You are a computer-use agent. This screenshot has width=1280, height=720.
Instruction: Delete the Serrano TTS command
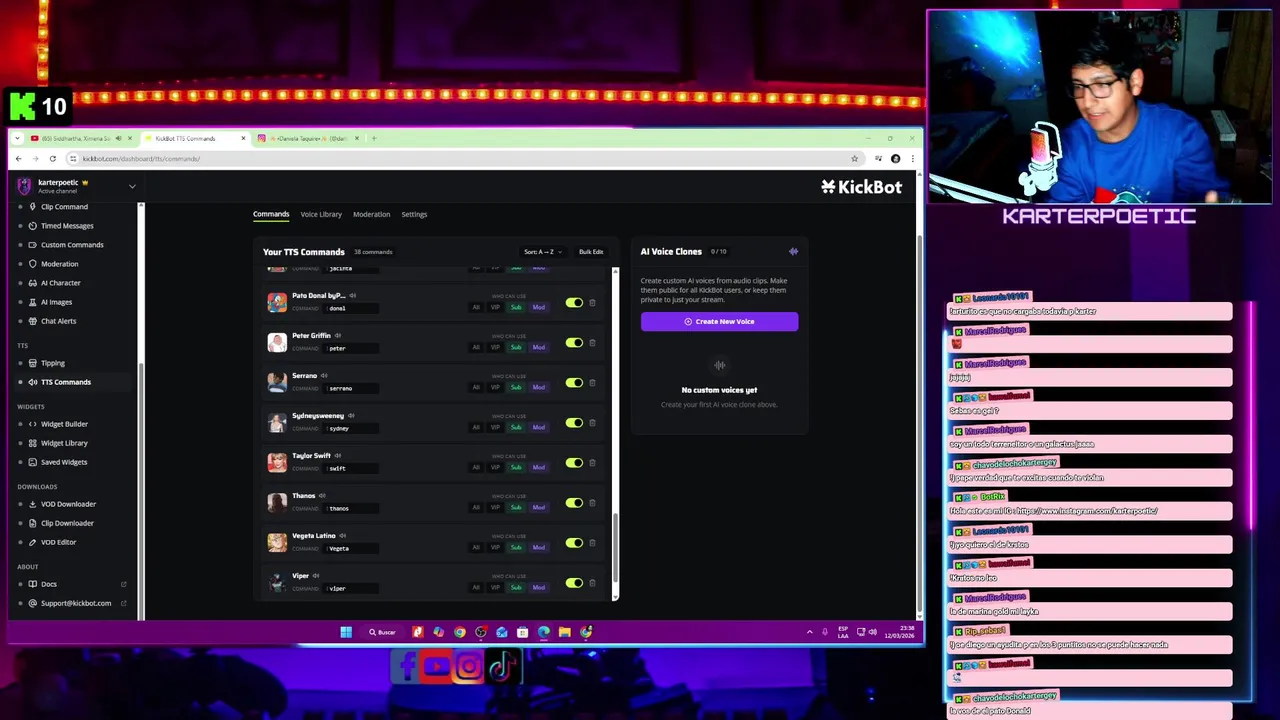click(592, 382)
